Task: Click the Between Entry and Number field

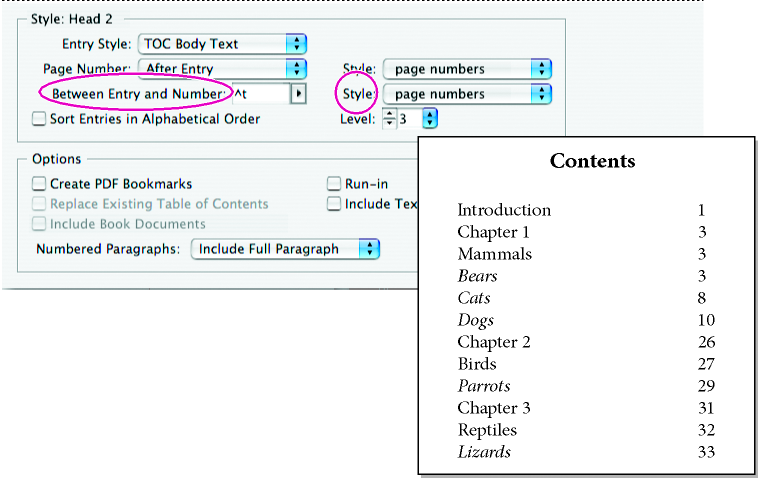Action: (x=260, y=94)
